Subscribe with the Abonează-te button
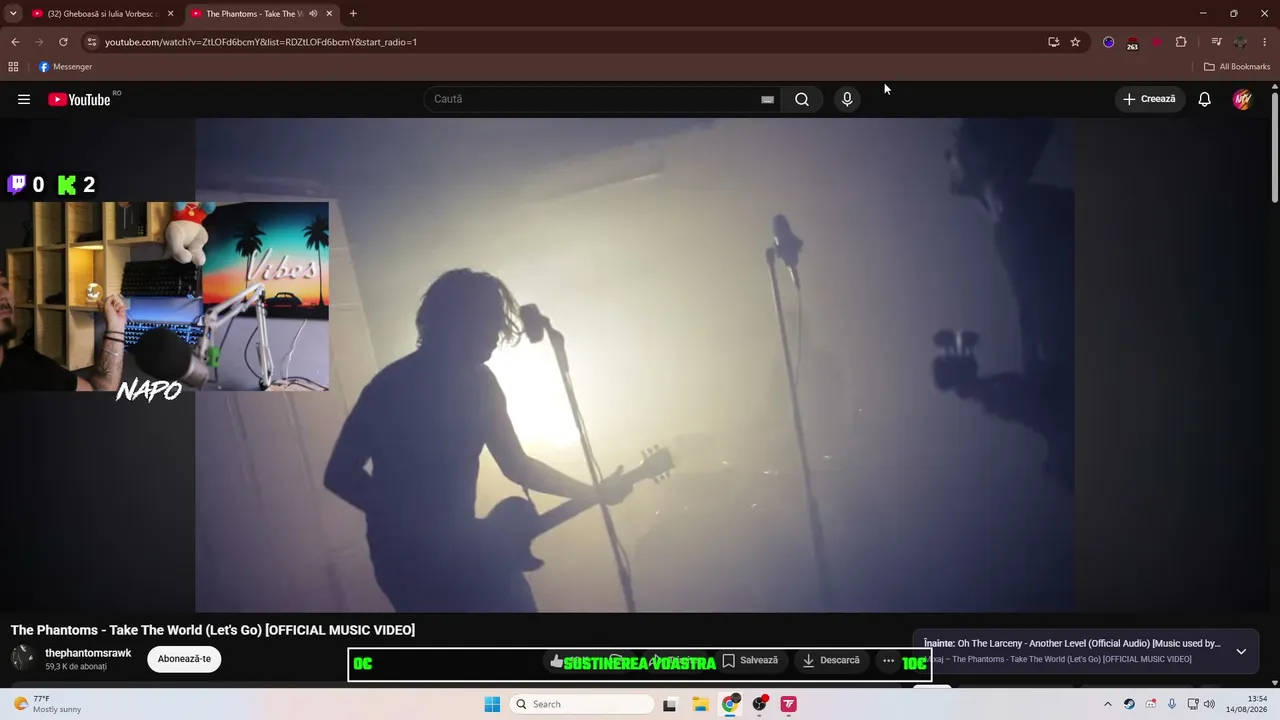 pos(184,659)
